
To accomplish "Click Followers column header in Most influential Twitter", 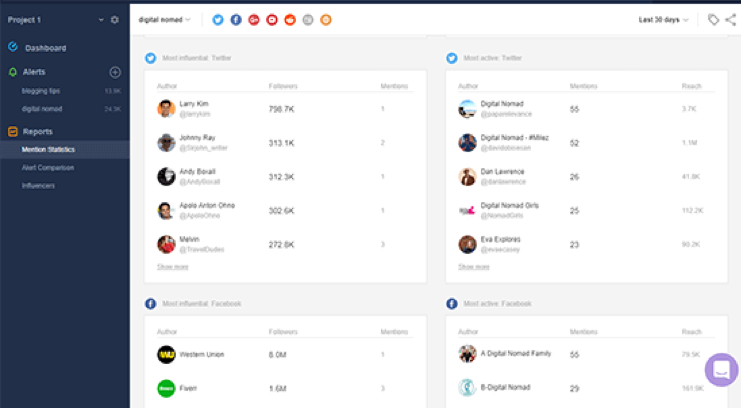I will 283,86.
